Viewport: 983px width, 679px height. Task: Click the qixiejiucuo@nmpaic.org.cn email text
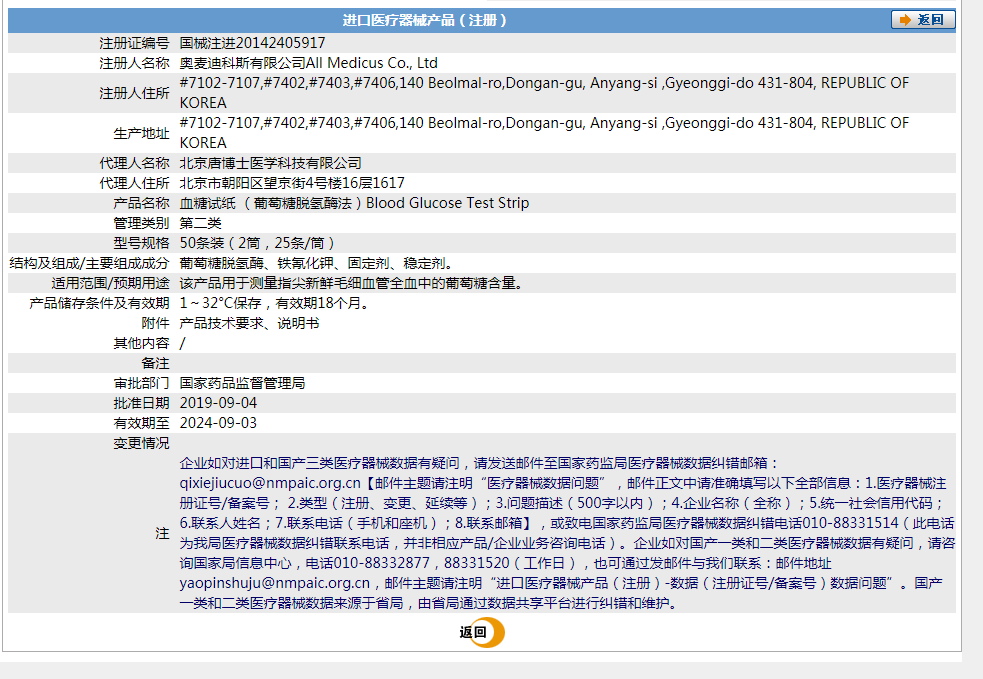pos(270,483)
